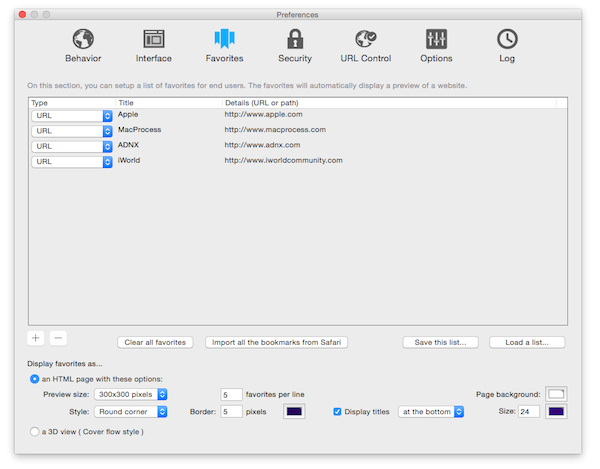Click Import all the bookmarks from Safari
The image size is (600, 469).
coord(277,342)
